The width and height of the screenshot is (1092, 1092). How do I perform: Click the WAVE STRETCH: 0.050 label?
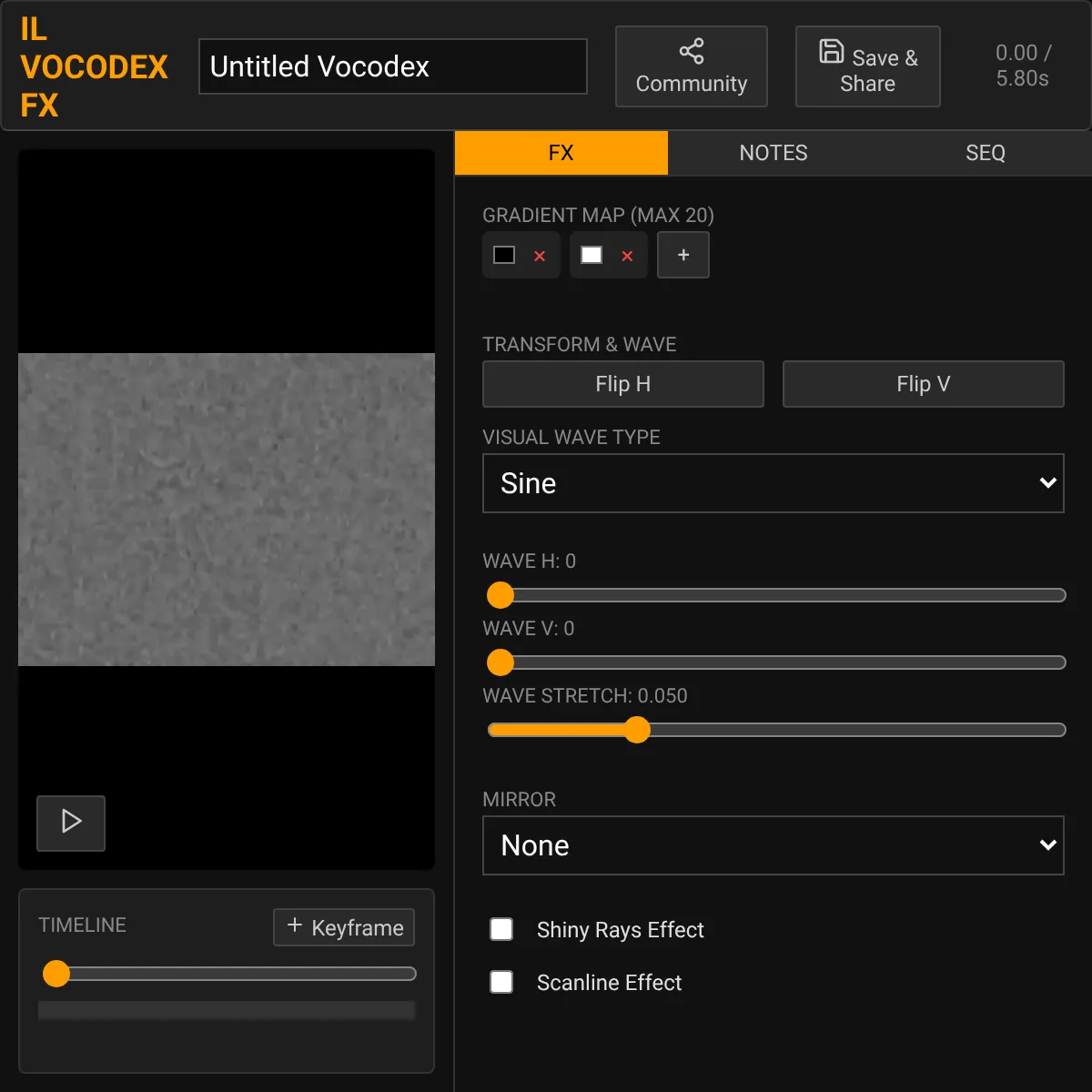coord(585,696)
